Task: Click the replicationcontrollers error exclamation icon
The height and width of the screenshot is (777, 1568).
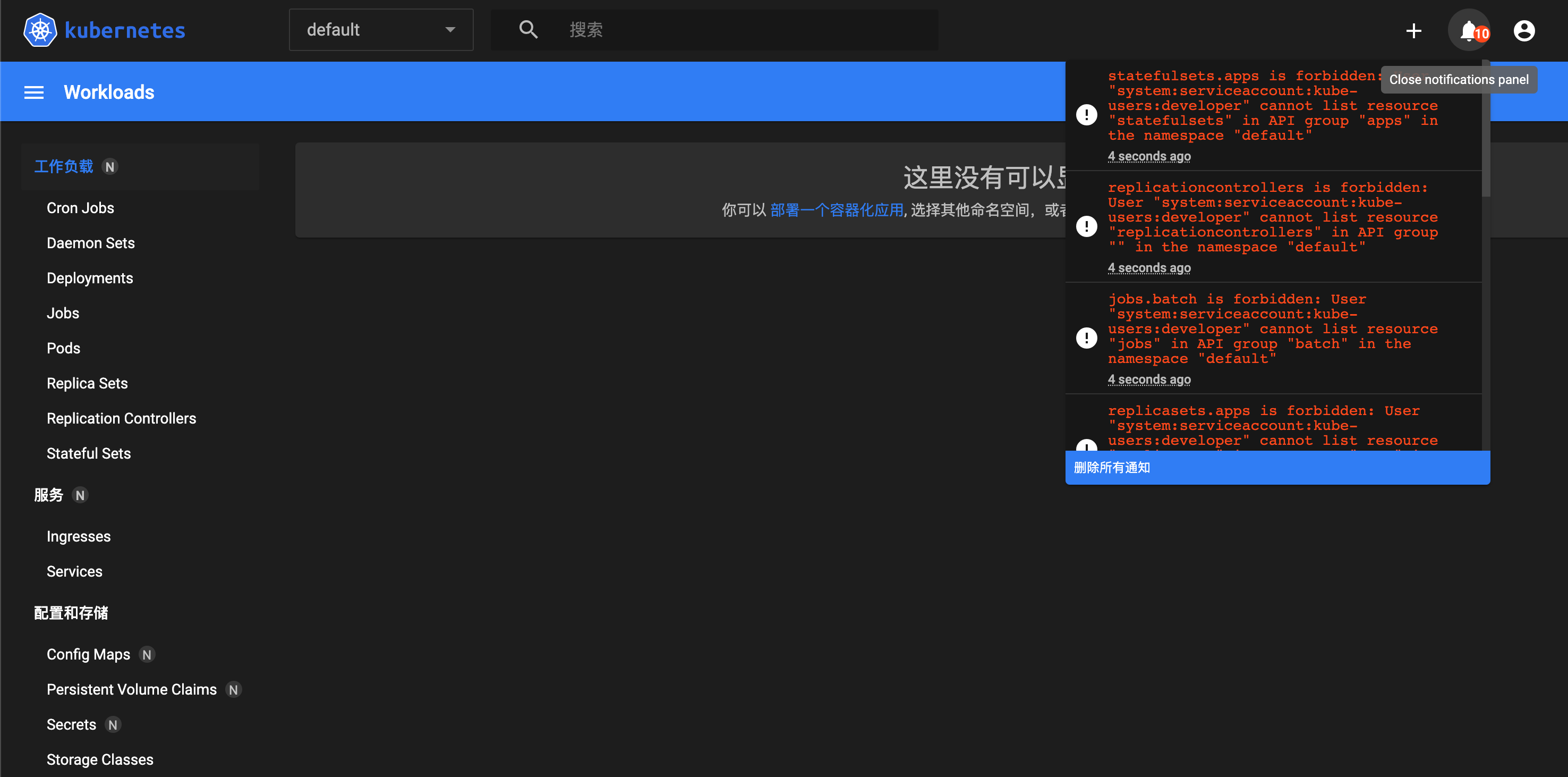Action: (x=1087, y=226)
